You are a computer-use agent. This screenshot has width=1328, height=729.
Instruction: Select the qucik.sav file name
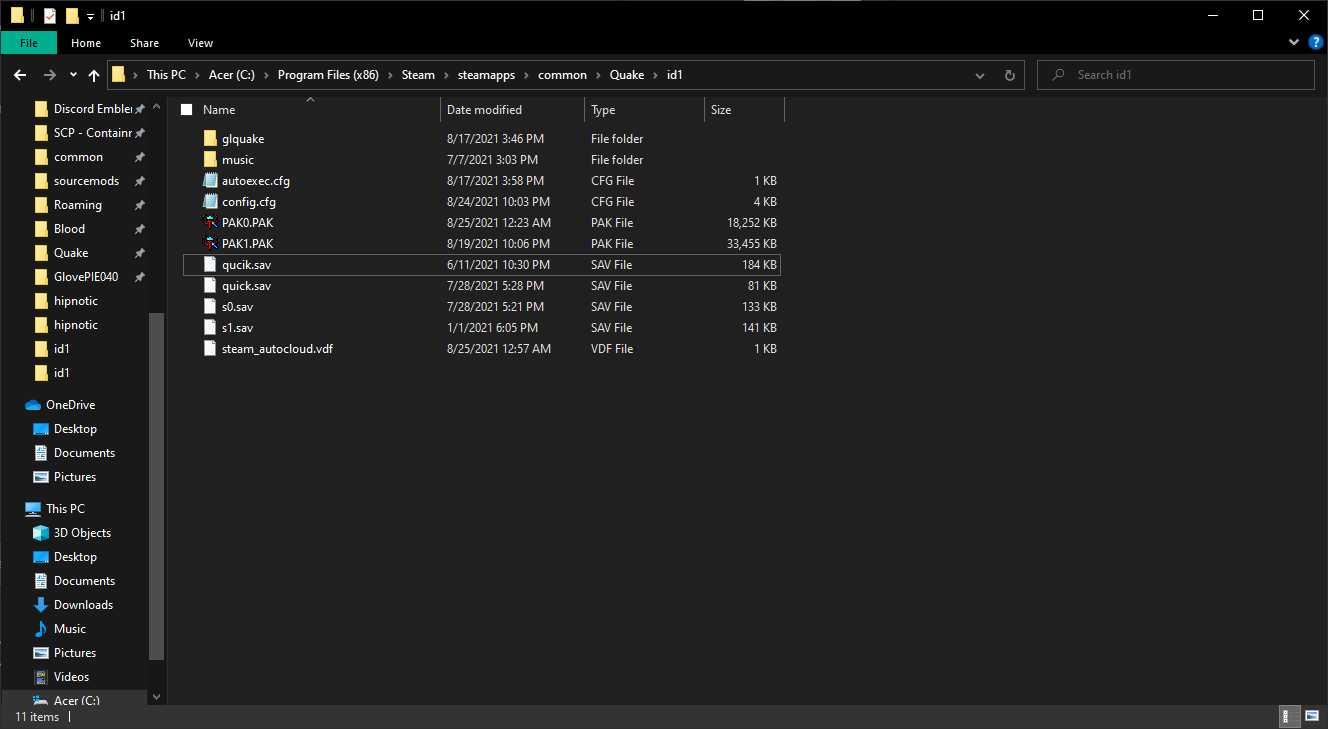pos(246,265)
